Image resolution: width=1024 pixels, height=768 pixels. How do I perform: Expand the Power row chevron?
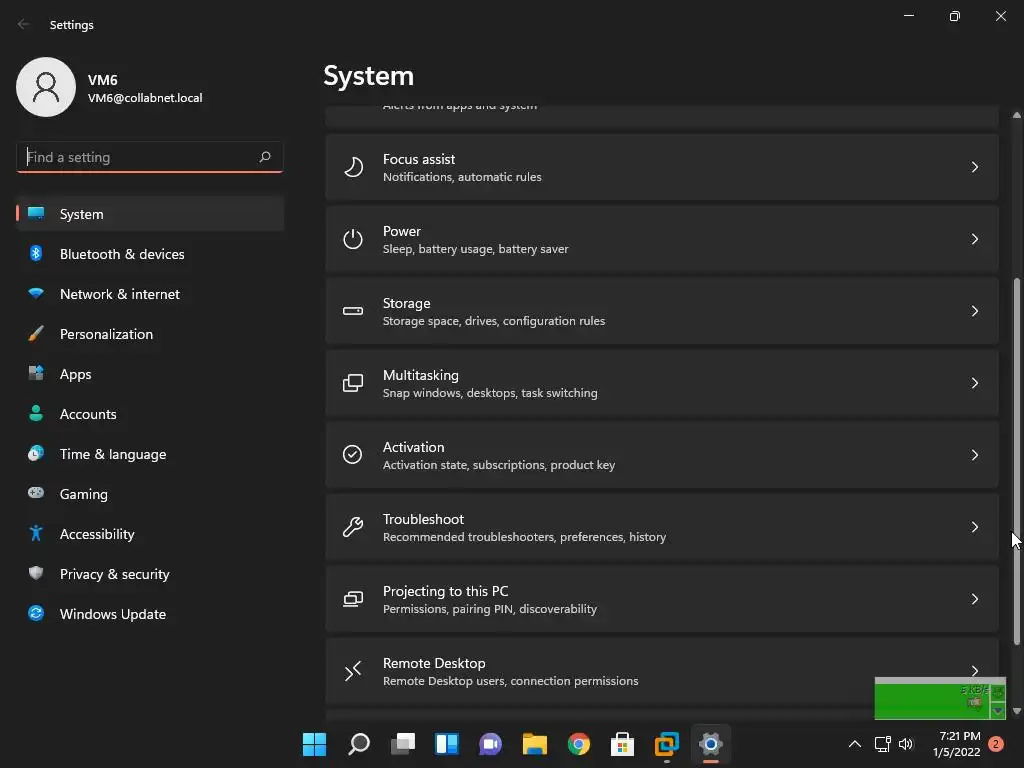(x=974, y=239)
